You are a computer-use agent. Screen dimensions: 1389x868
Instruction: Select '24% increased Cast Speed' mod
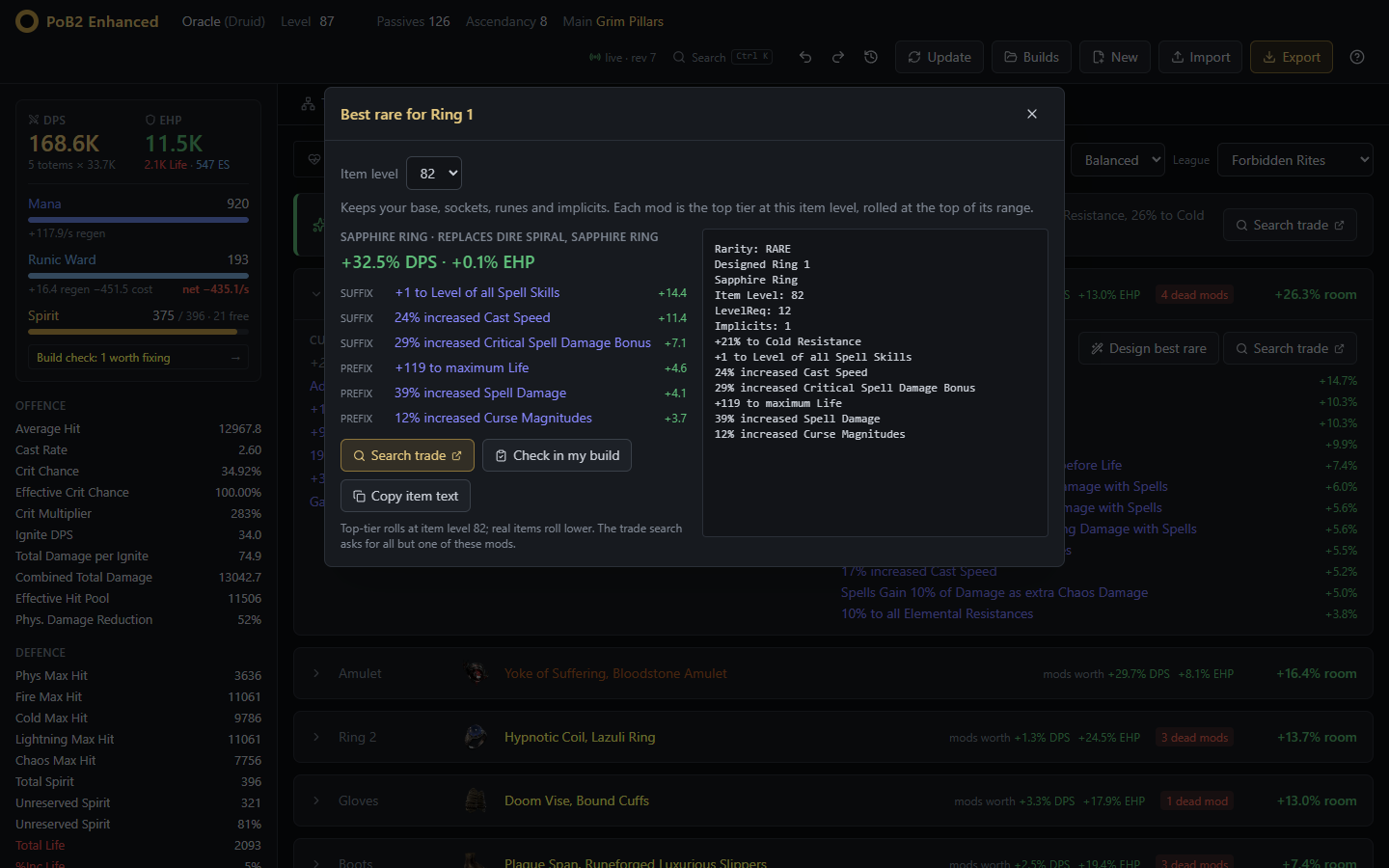(472, 317)
